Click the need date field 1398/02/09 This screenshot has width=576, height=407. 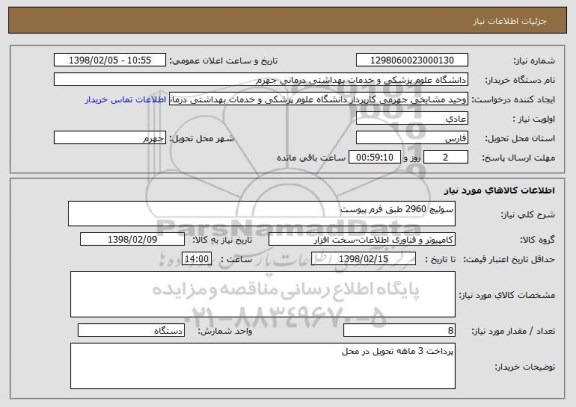coord(132,240)
